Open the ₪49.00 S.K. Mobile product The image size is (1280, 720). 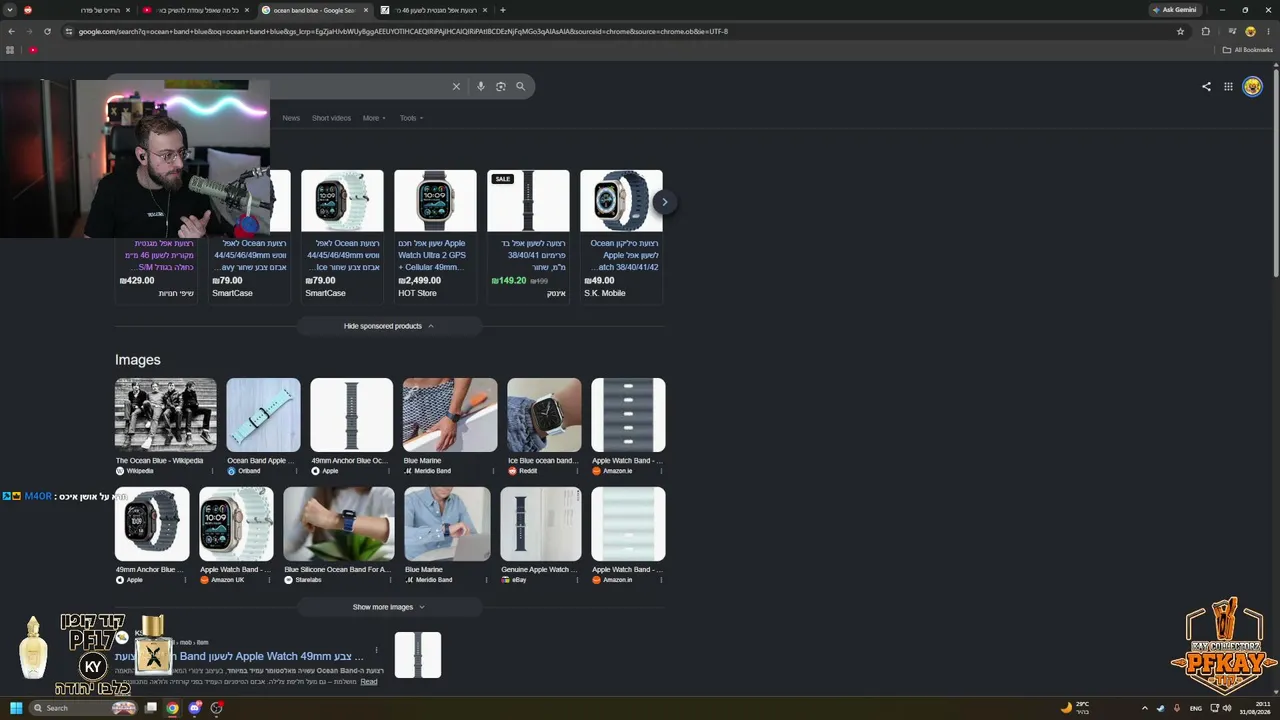(621, 235)
